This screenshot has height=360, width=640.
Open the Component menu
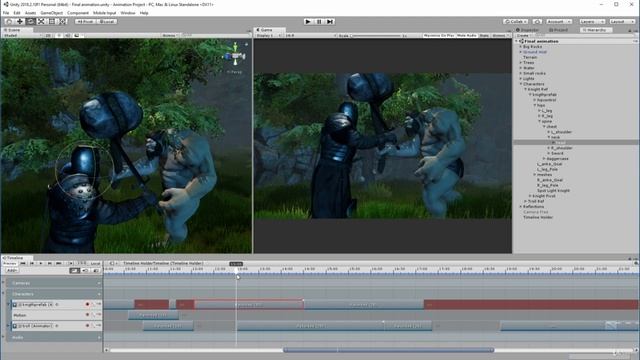78,13
